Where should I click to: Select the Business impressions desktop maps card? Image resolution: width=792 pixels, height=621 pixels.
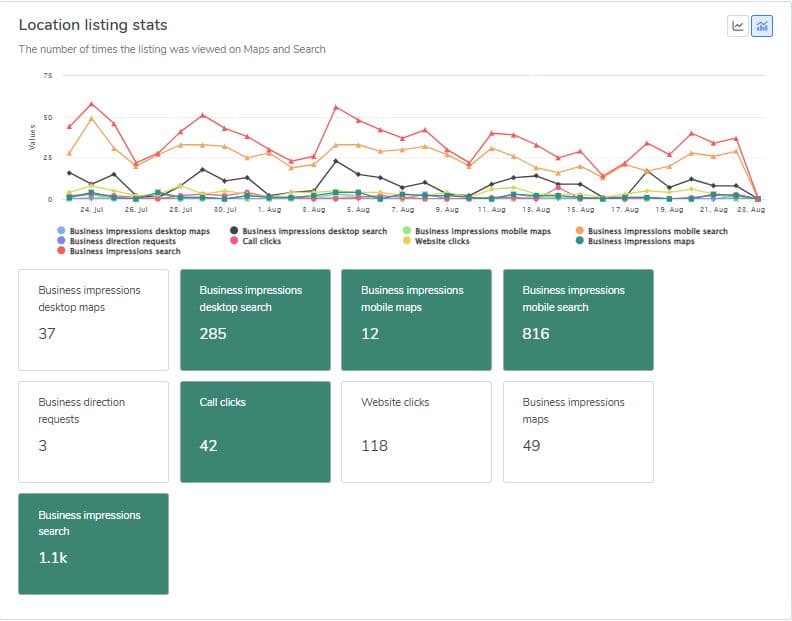(x=93, y=320)
